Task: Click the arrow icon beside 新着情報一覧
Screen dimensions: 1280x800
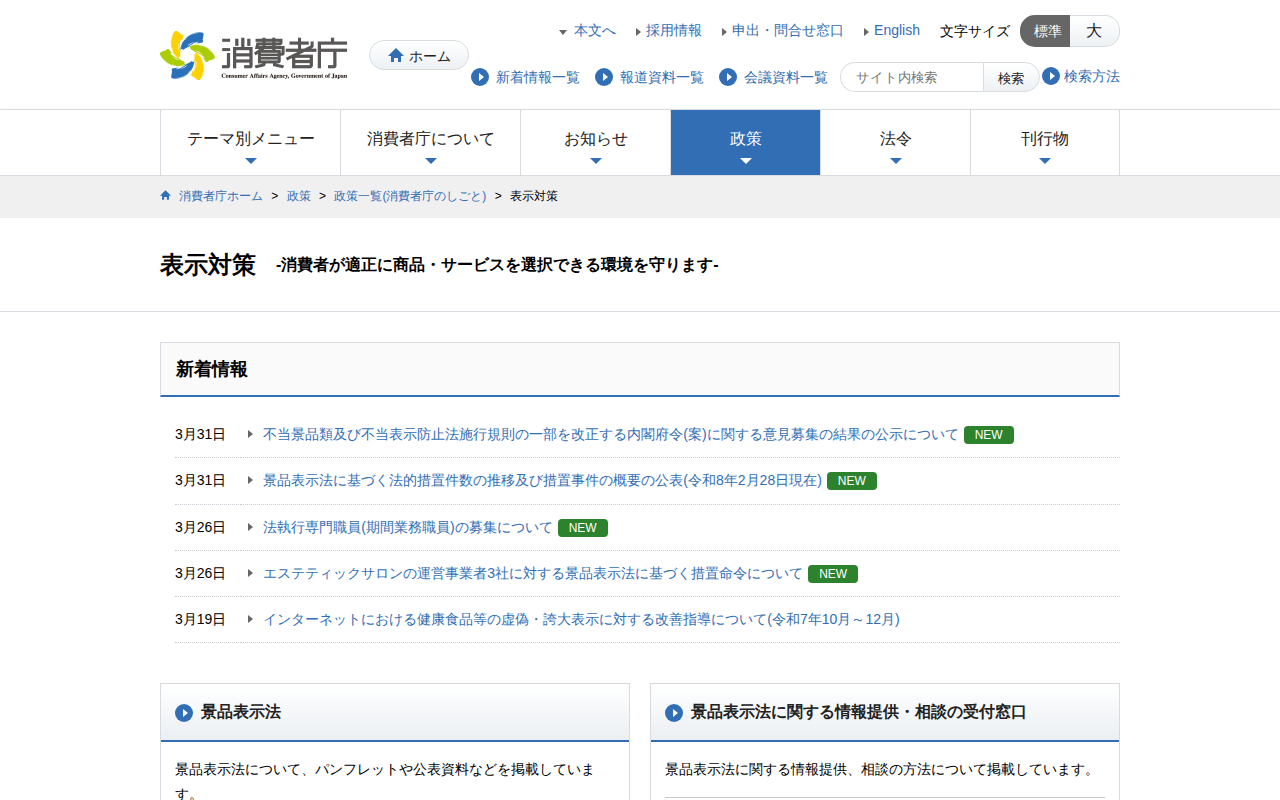Action: (480, 77)
